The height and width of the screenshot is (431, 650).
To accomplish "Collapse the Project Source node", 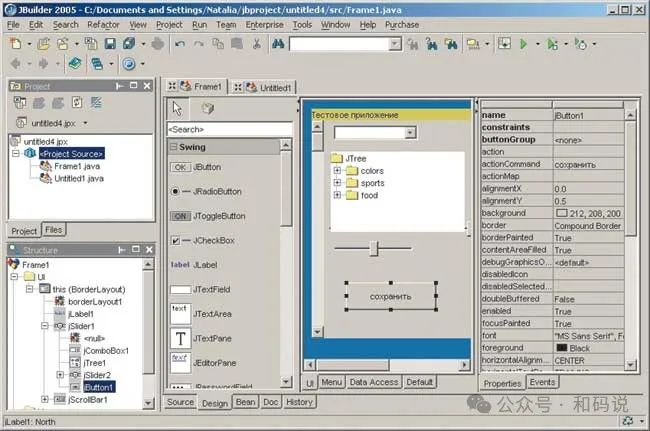I will [16, 153].
